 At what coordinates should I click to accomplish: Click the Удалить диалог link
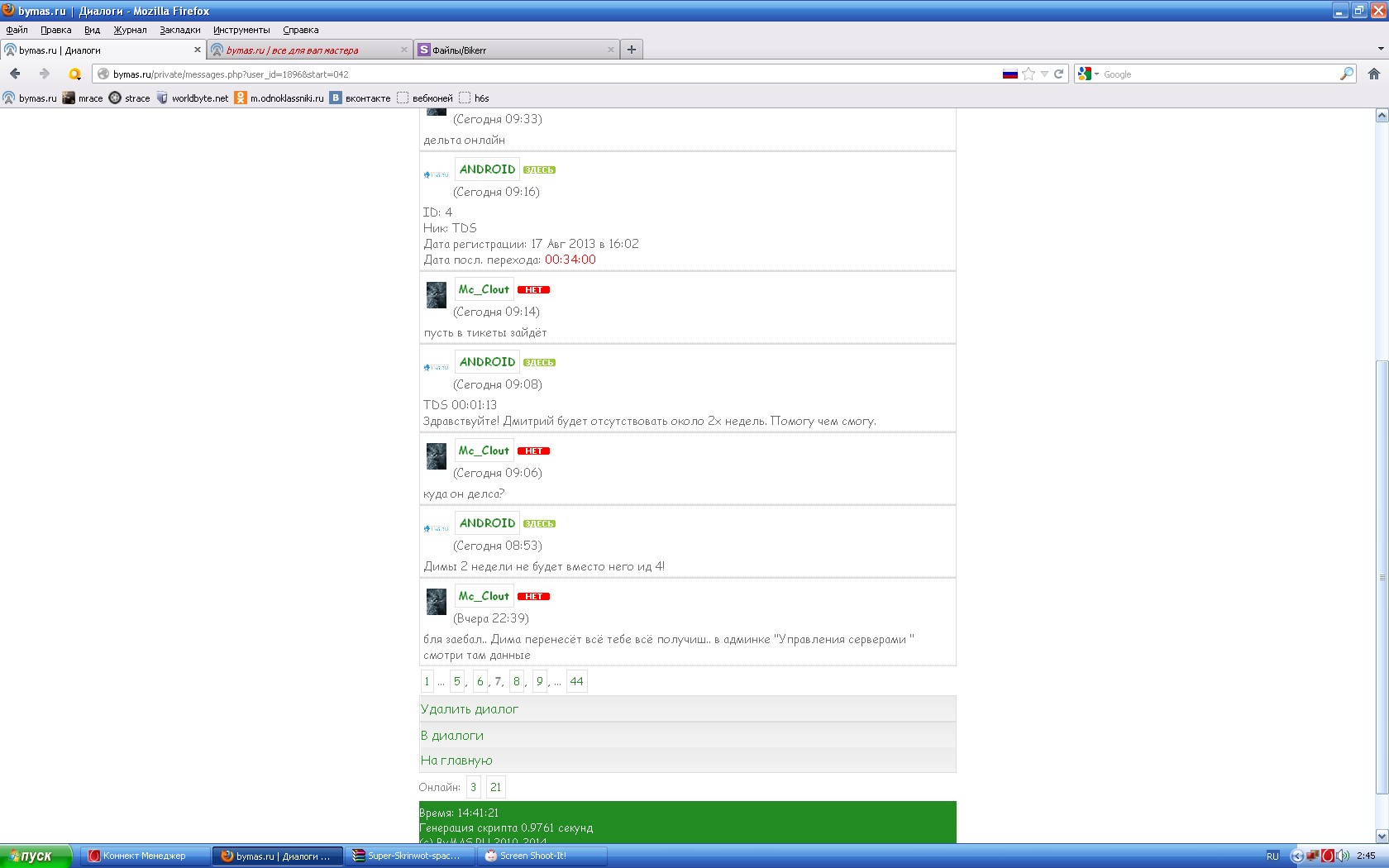coord(469,708)
